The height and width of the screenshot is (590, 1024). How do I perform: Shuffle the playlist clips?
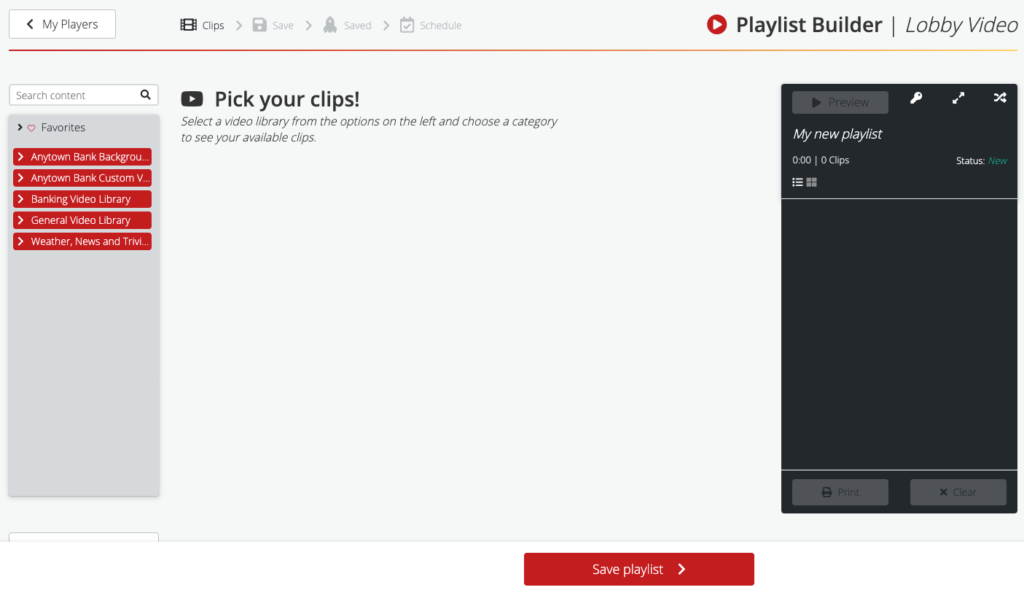[x=999, y=98]
